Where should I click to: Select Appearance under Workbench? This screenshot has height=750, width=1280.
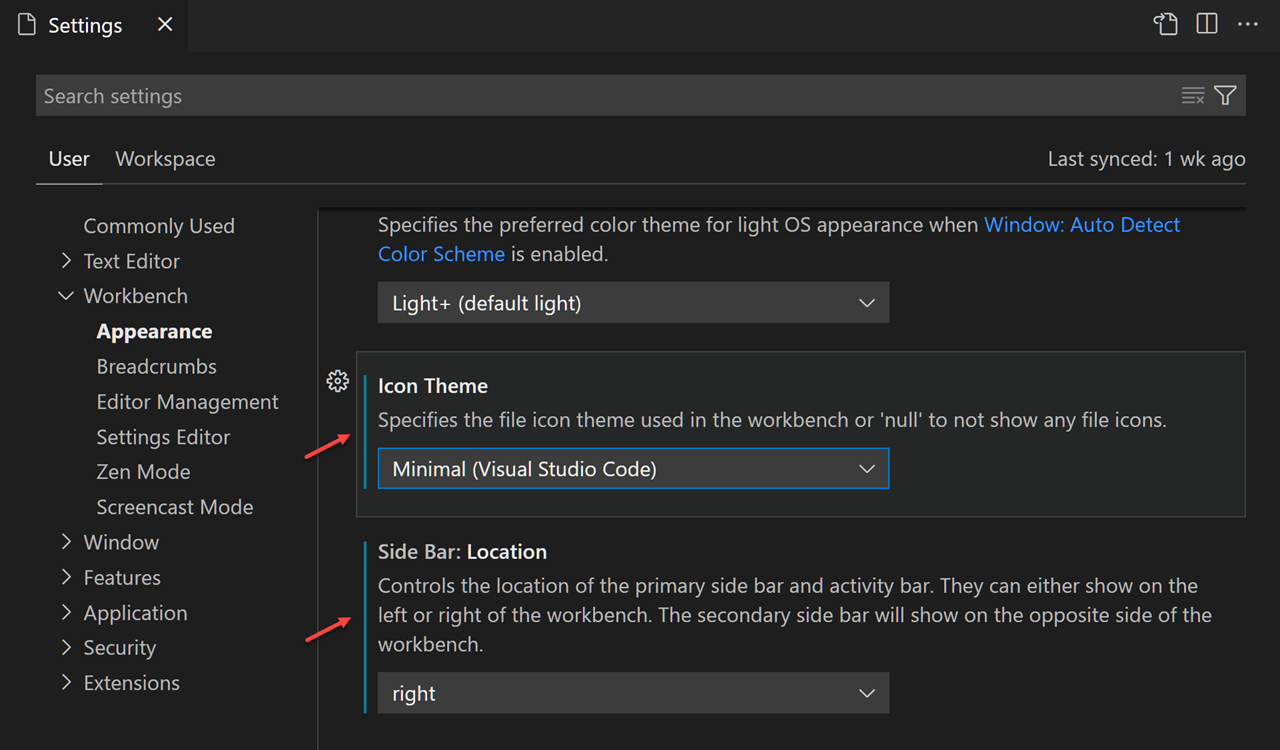coord(154,331)
